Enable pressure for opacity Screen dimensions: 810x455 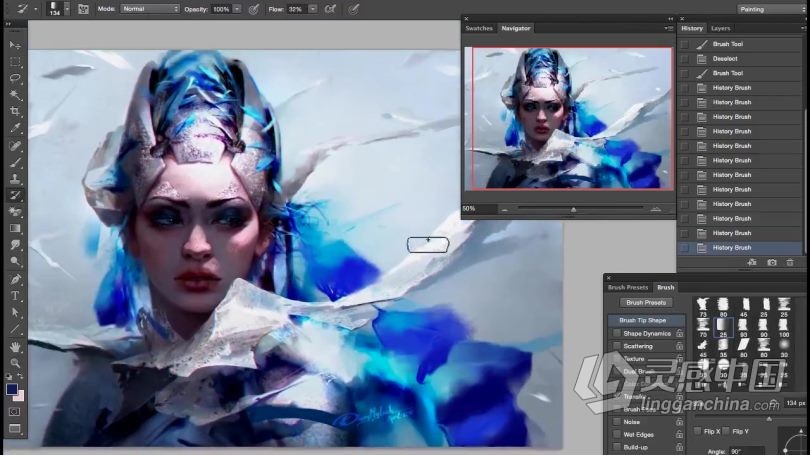tap(254, 9)
